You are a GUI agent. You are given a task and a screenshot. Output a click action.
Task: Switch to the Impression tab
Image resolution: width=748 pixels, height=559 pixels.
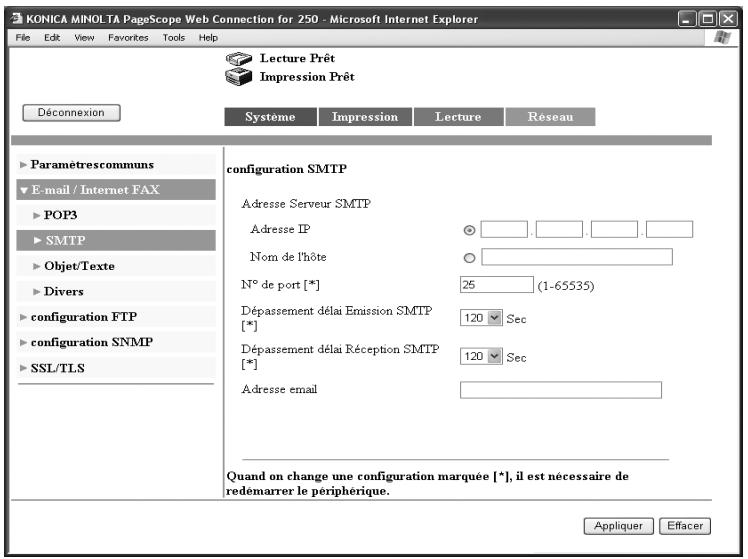365,117
